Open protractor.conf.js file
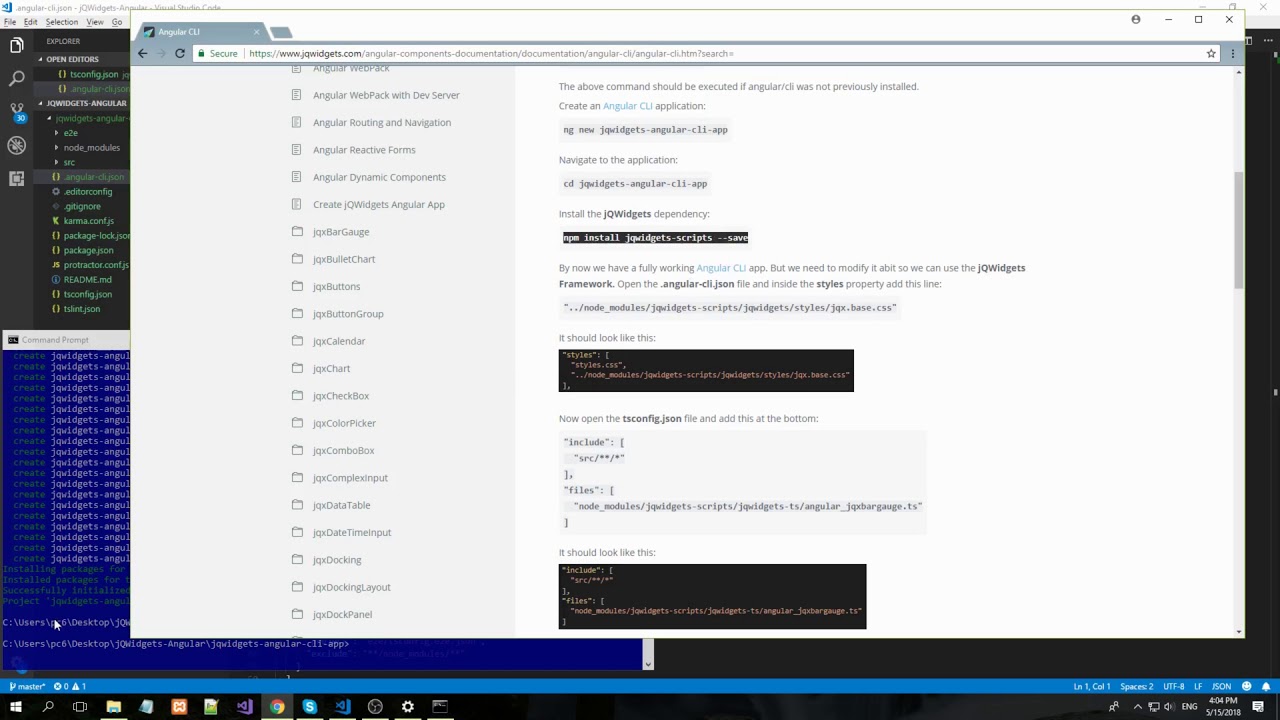Viewport: 1280px width, 720px height. click(95, 265)
